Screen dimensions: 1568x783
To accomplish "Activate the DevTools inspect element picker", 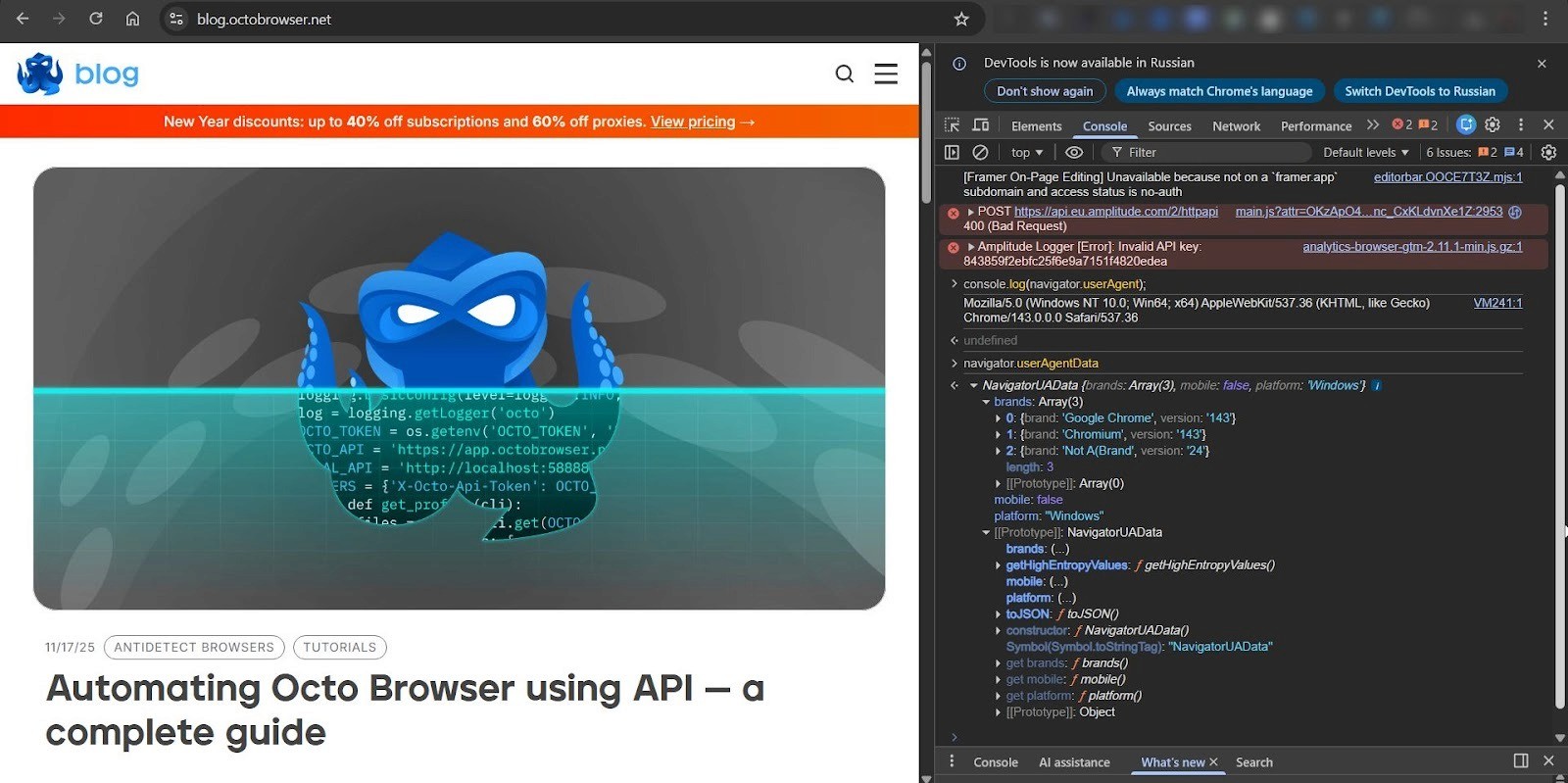I will tap(952, 124).
